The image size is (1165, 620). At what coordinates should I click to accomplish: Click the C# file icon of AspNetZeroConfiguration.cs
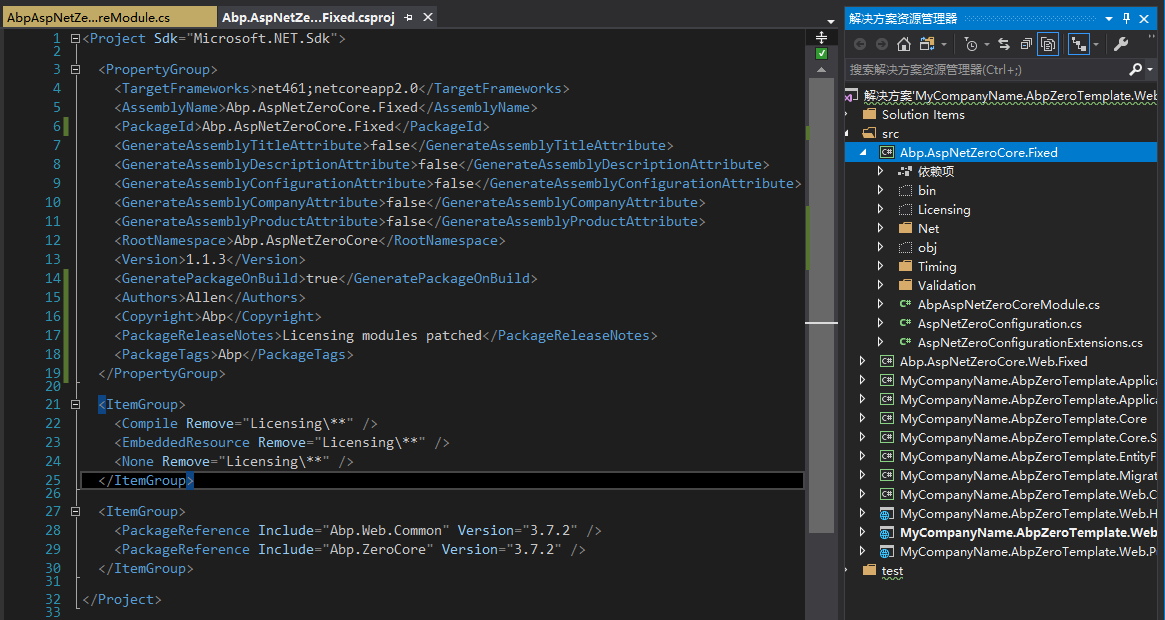point(905,323)
